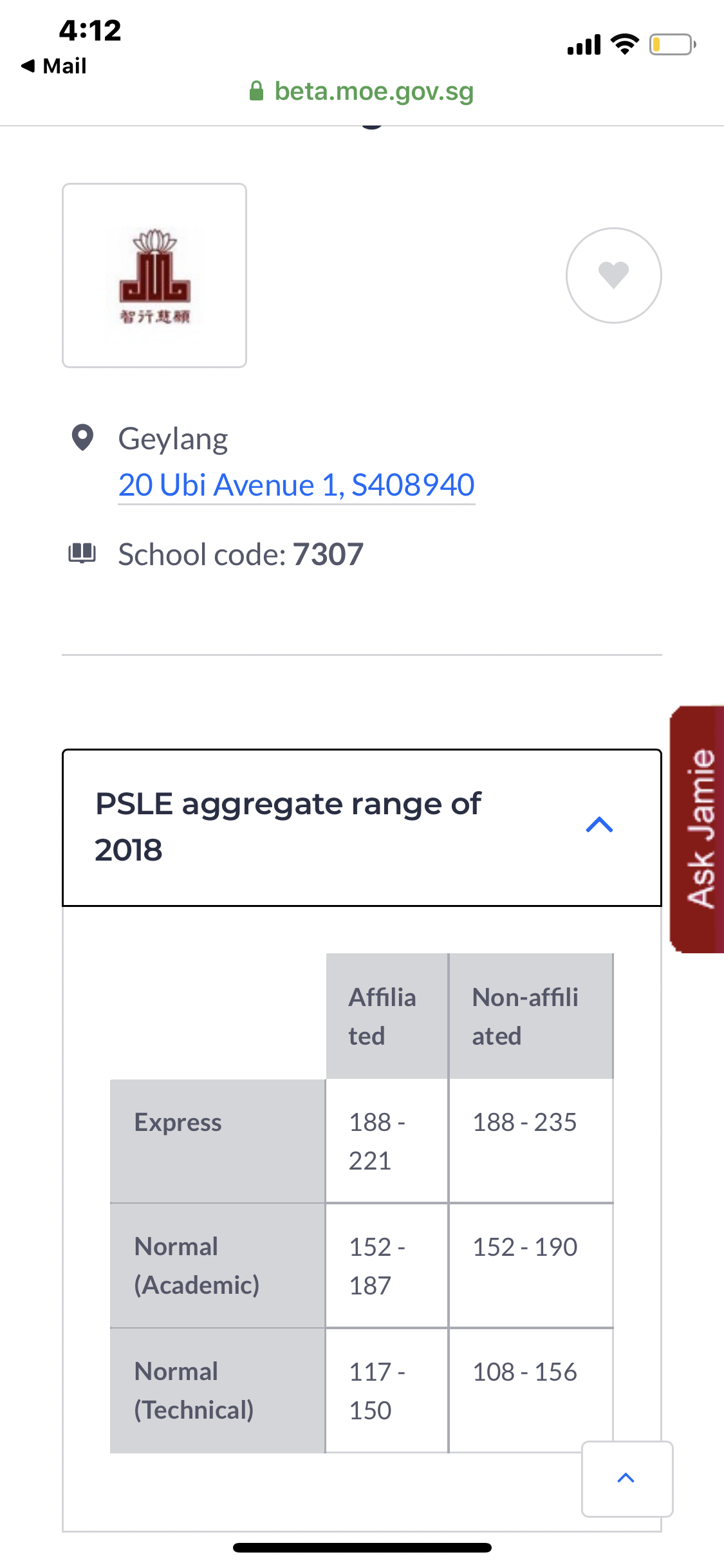Tap the battery status icon
The width and height of the screenshot is (724, 1568).
click(672, 44)
